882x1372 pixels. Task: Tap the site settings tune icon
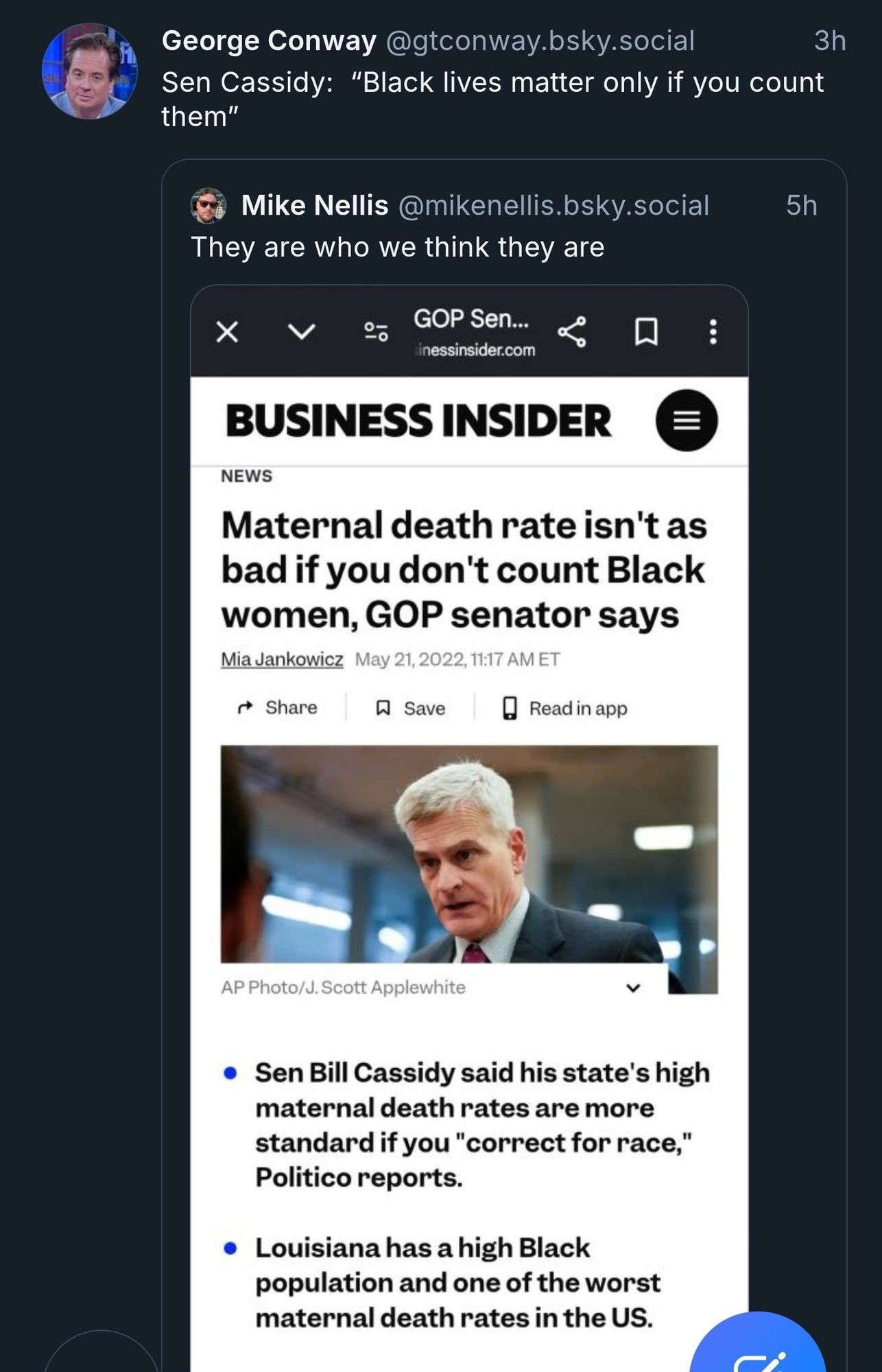click(376, 332)
